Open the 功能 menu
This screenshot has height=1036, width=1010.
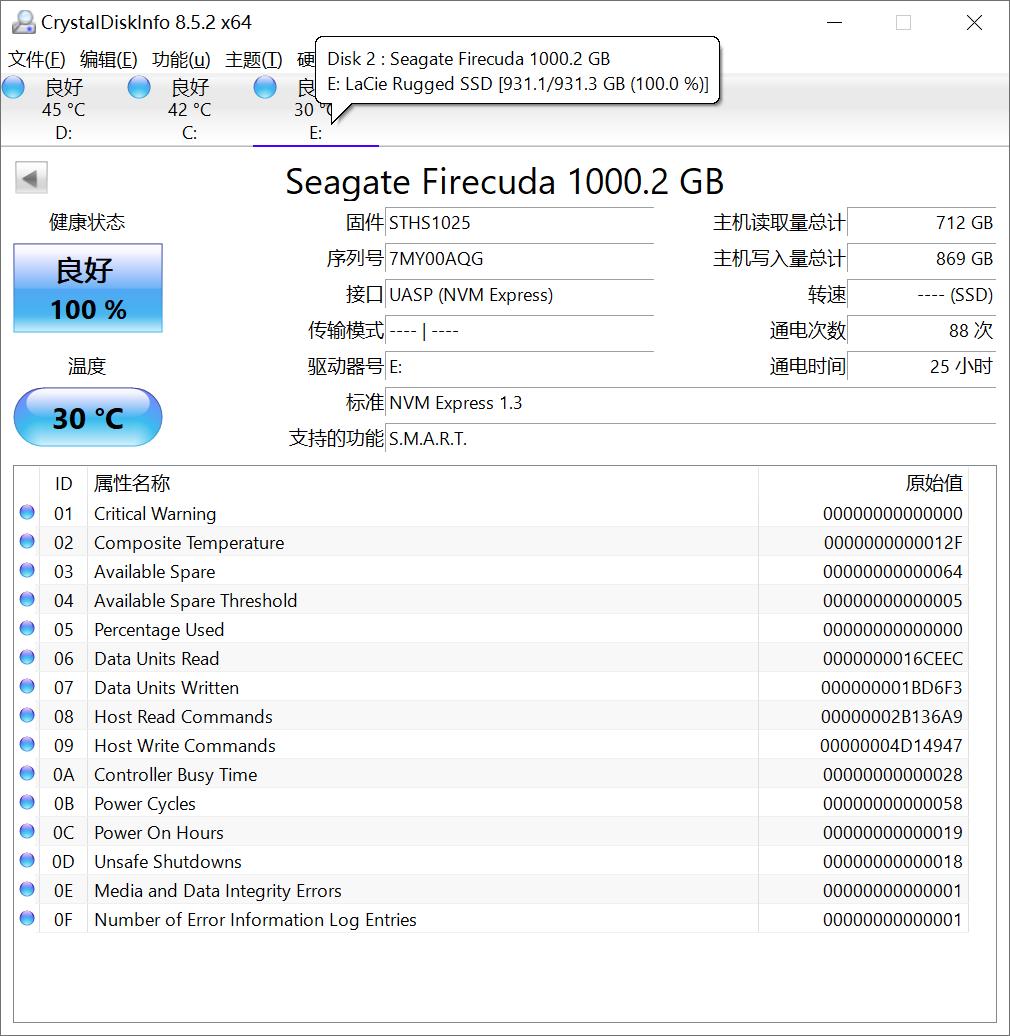click(180, 59)
